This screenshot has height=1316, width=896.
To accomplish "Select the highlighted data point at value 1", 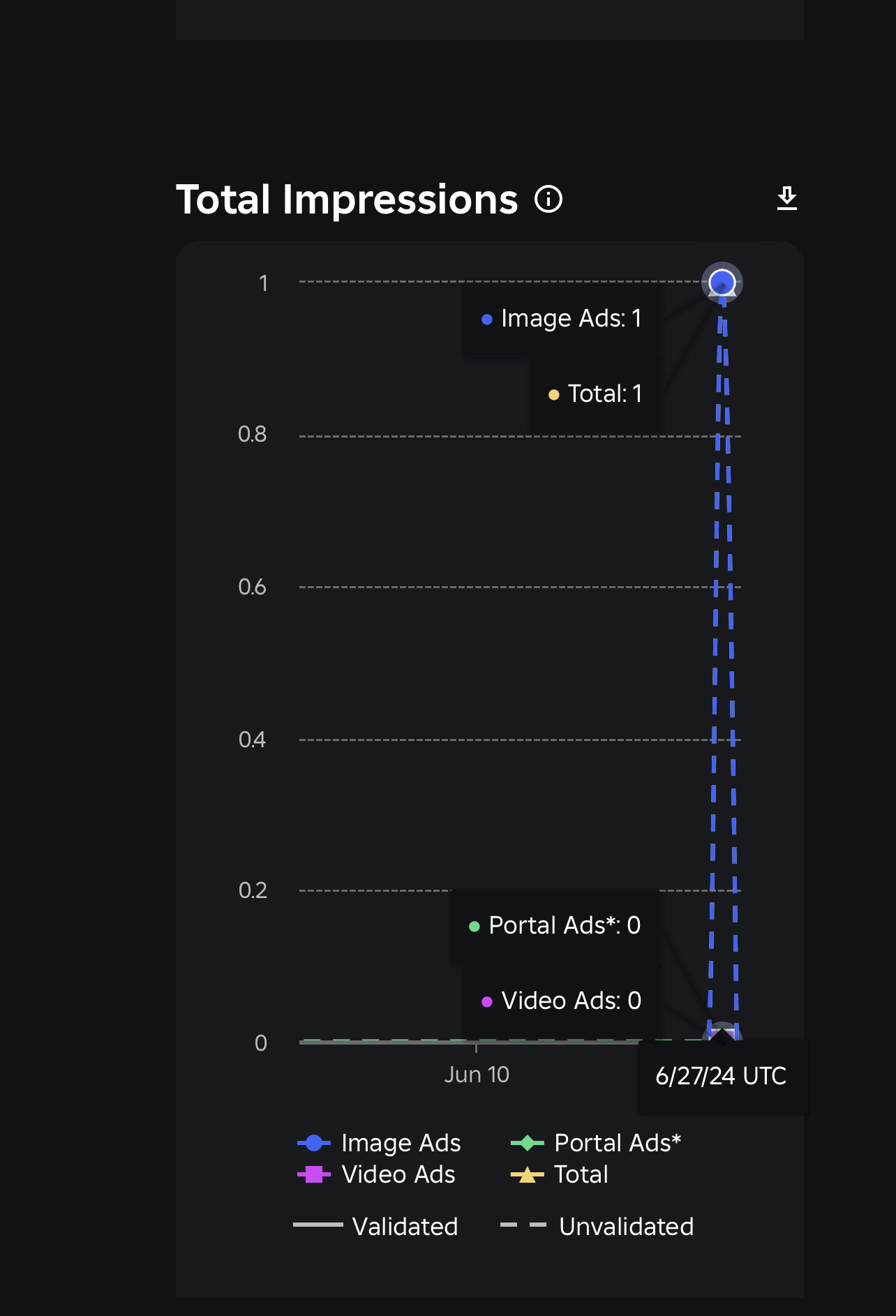I will (722, 282).
